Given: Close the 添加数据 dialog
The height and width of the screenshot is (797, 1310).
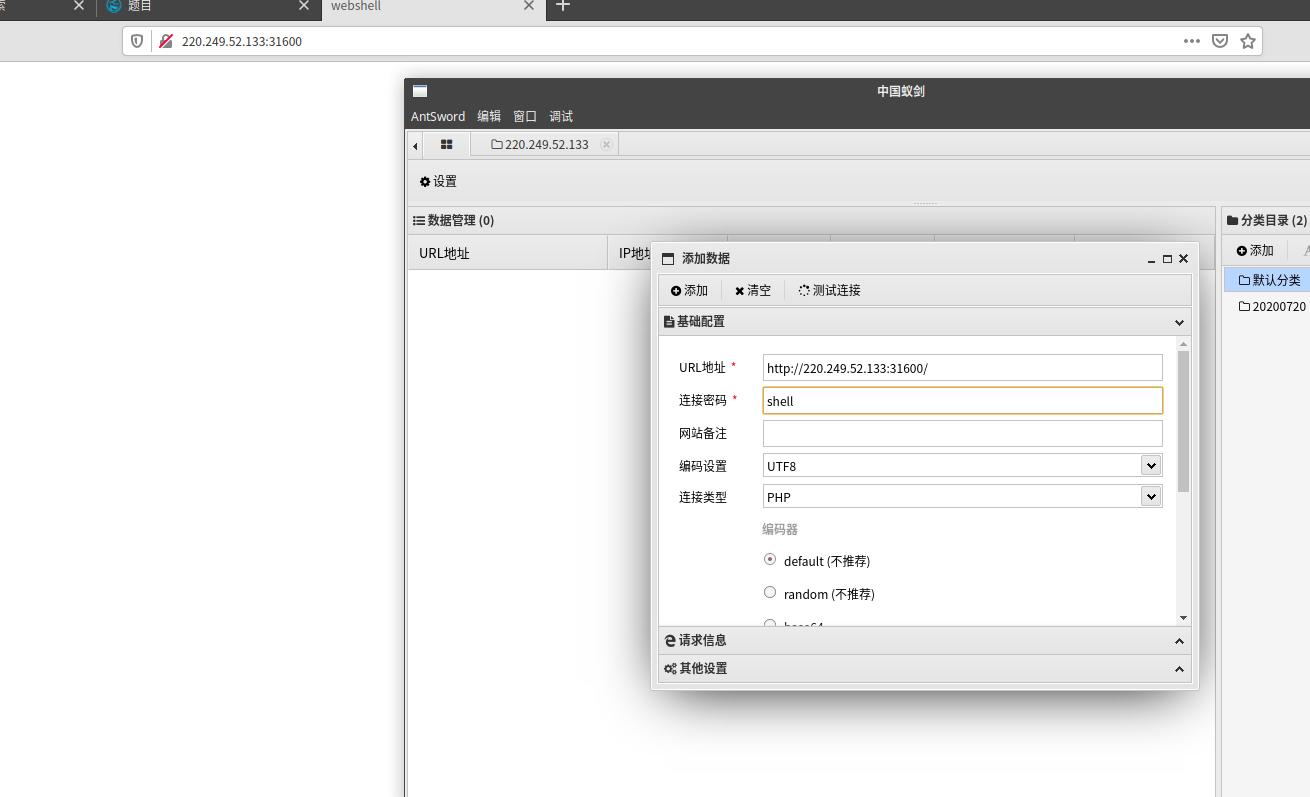Looking at the screenshot, I should (1183, 259).
